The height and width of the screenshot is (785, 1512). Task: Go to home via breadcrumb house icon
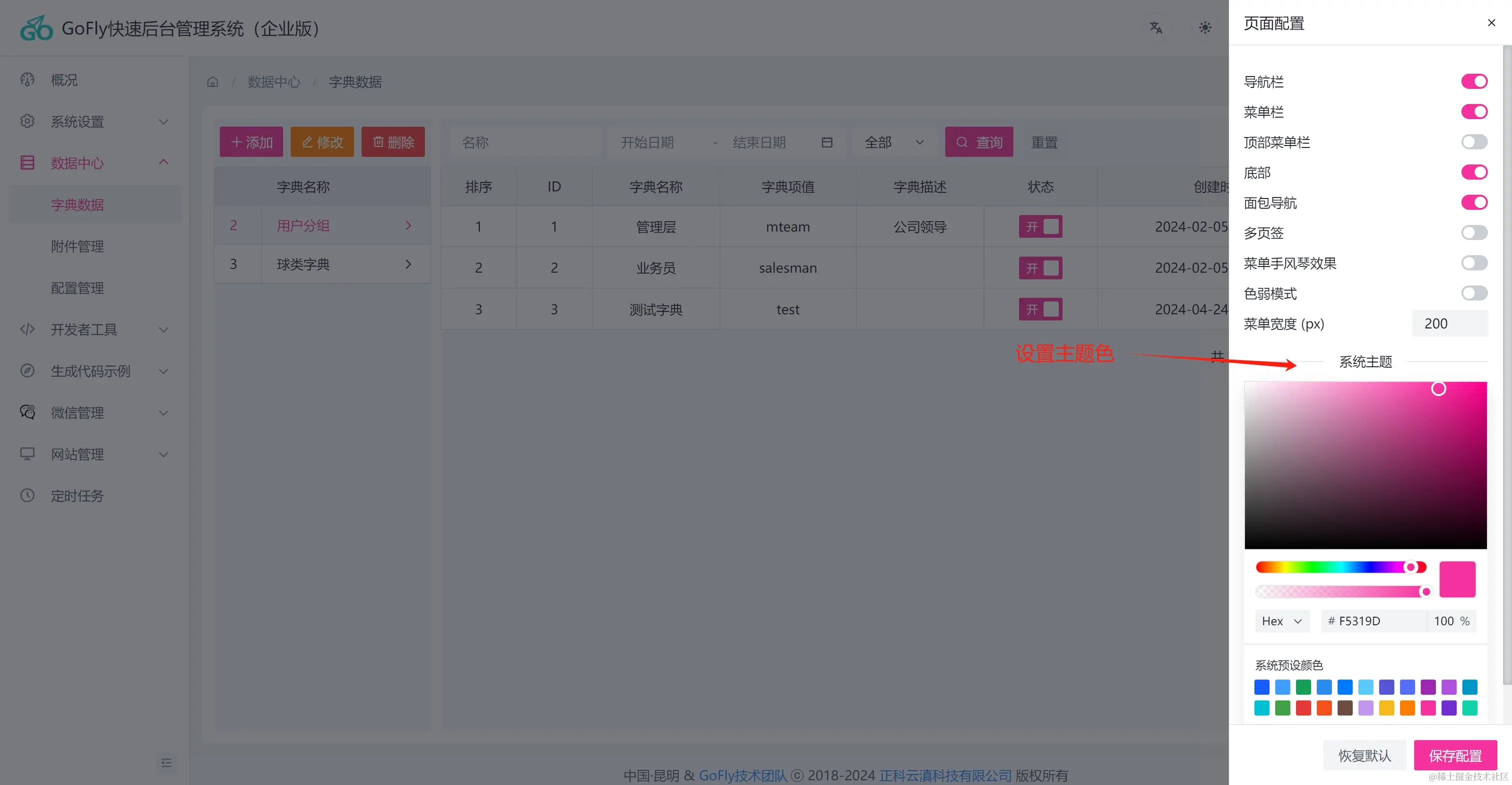(x=212, y=82)
